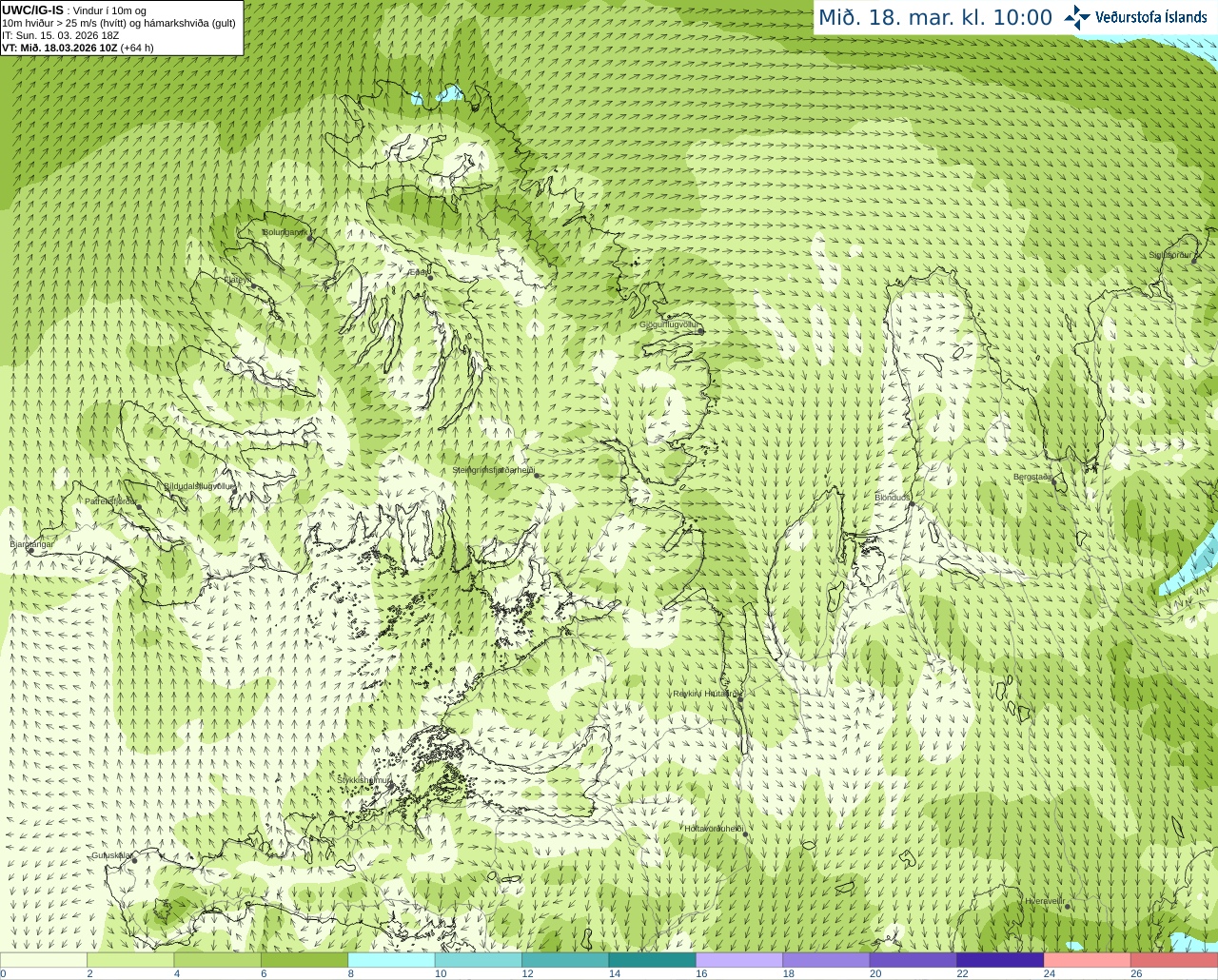The height and width of the screenshot is (980, 1218).
Task: Click the Patreksfjörður station marker dot
Action: (140, 507)
